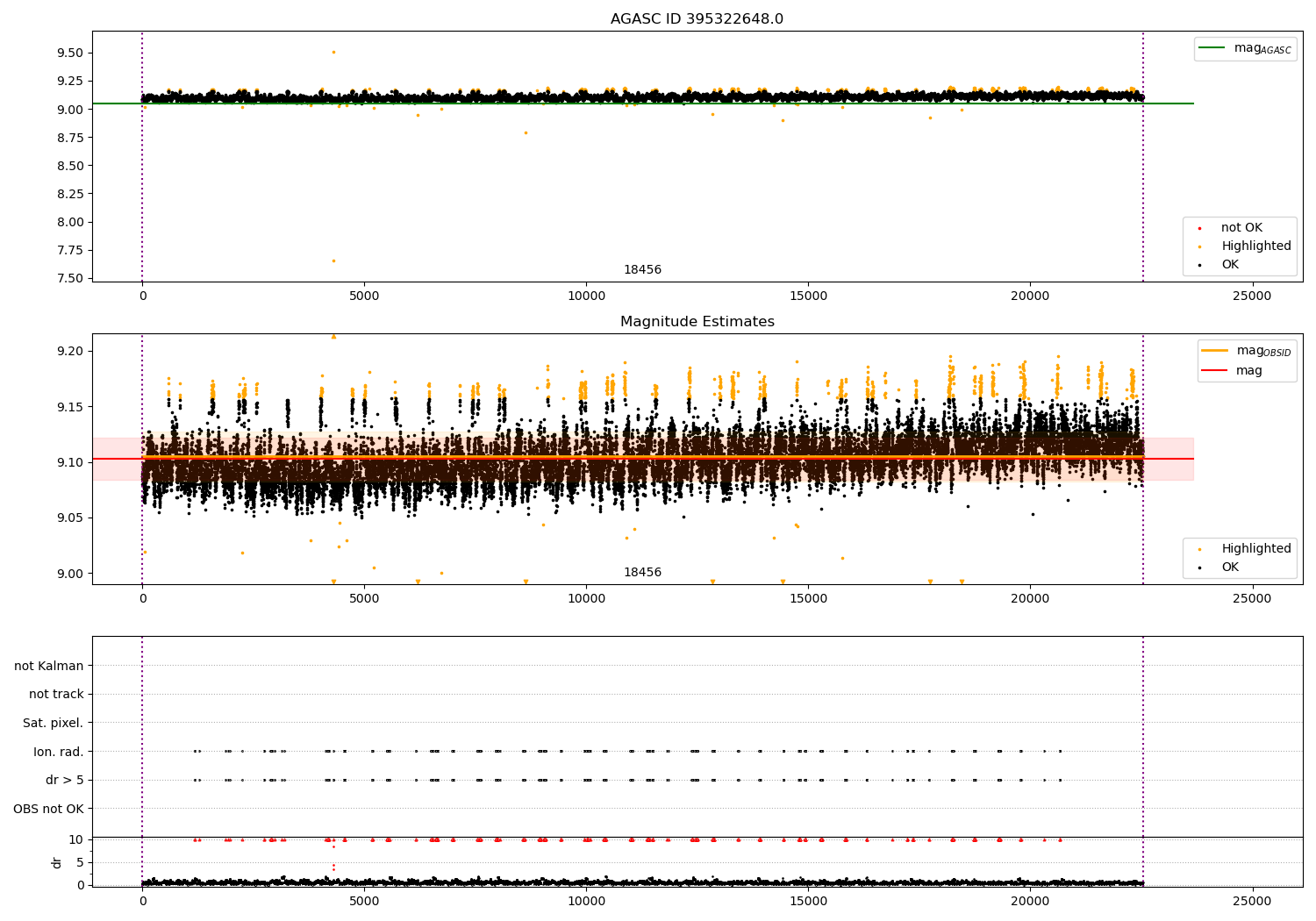Click the green line swatch in top legend
Viewport: 1316px width, 921px height.
pos(1212,48)
